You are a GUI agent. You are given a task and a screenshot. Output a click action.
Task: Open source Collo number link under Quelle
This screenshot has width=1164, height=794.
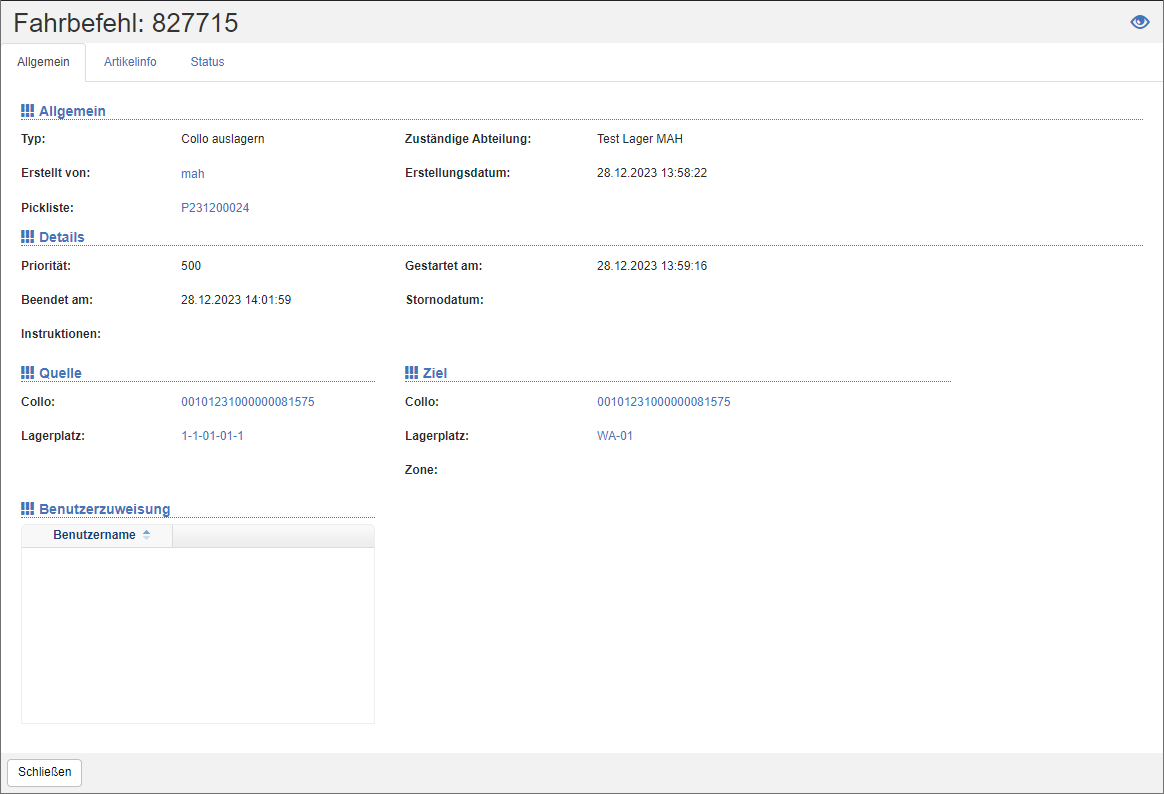click(247, 402)
